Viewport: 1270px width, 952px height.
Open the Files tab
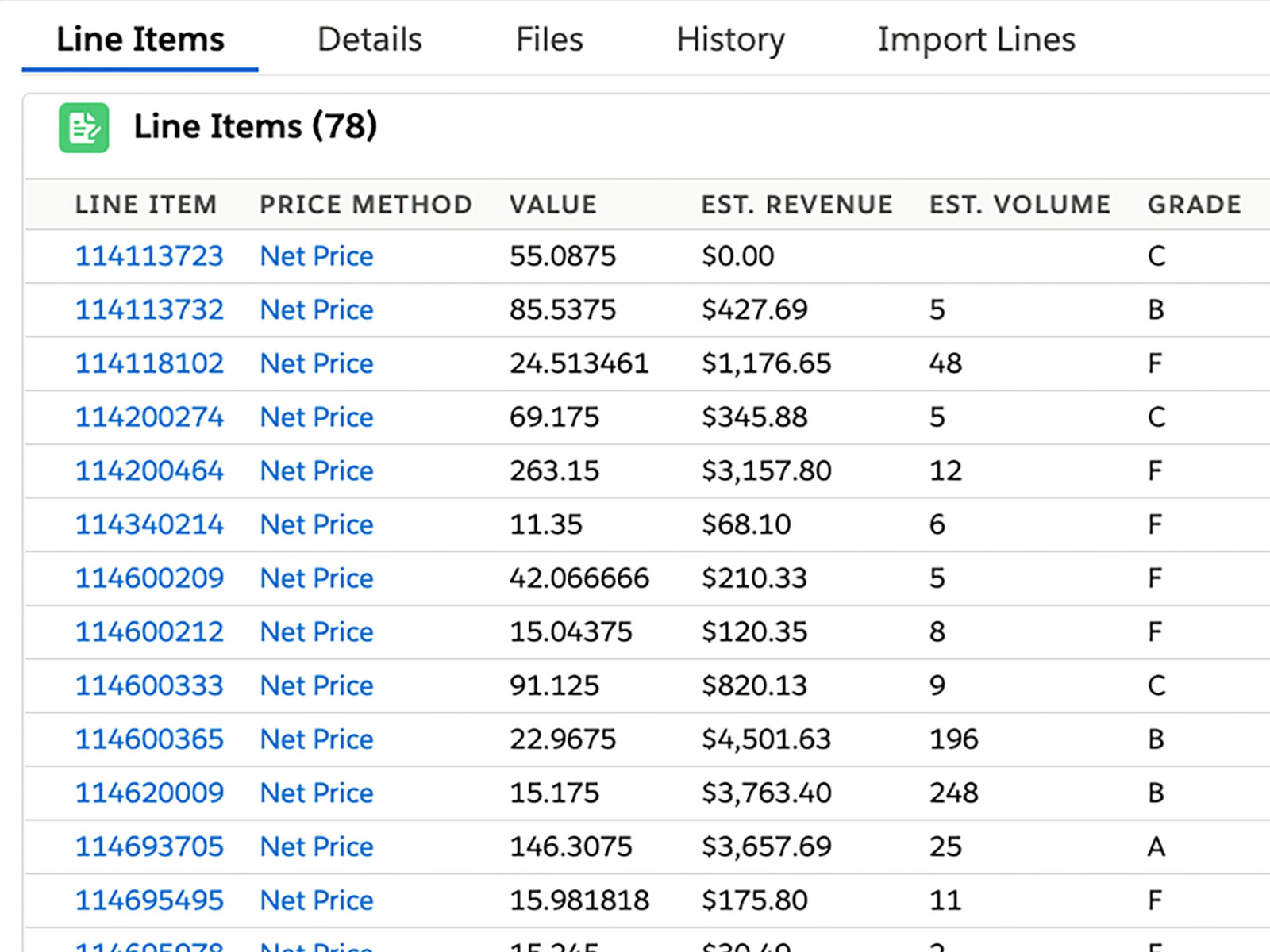[549, 40]
